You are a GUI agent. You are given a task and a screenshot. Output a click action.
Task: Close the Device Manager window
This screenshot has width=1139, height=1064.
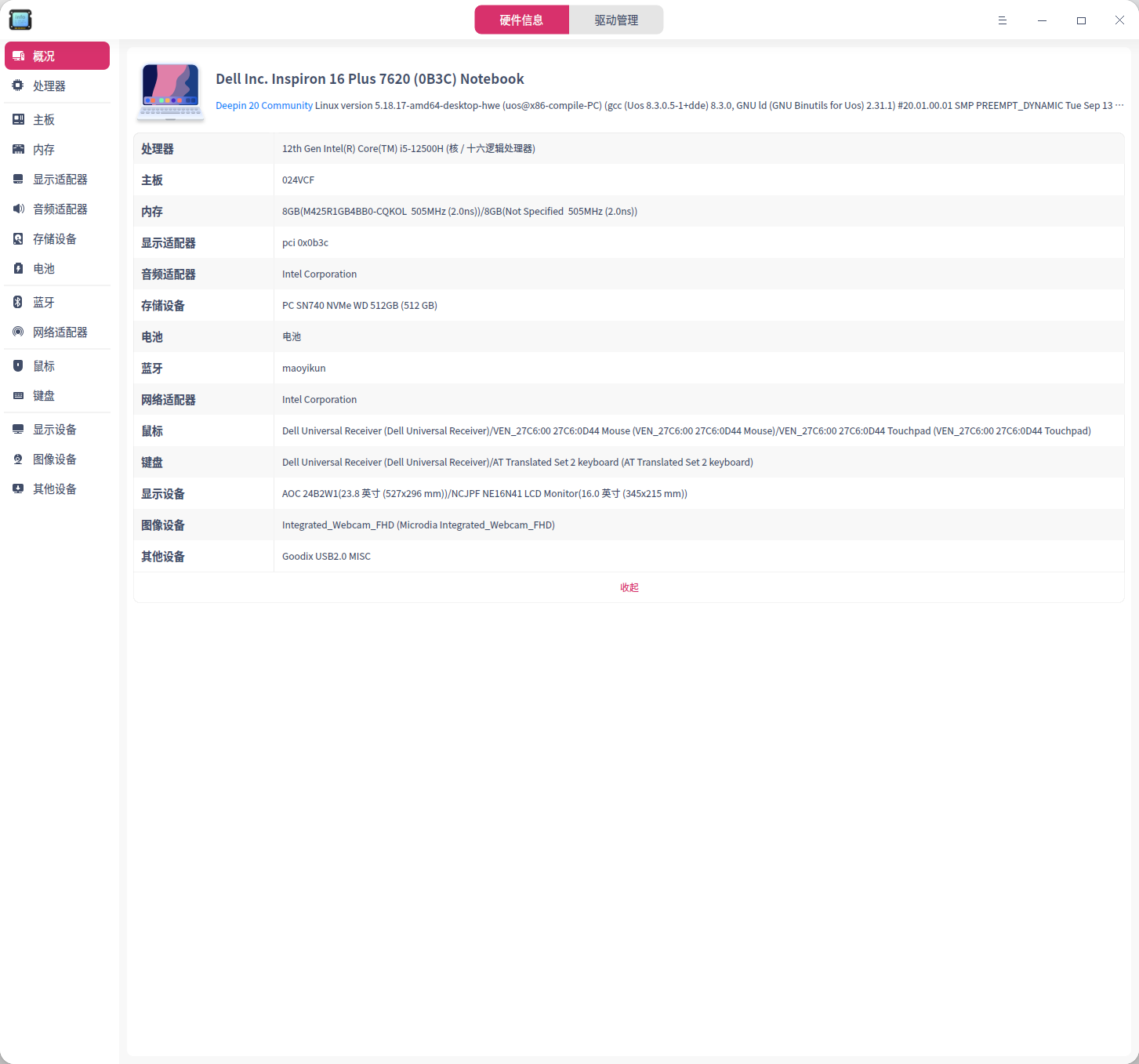[x=1119, y=20]
